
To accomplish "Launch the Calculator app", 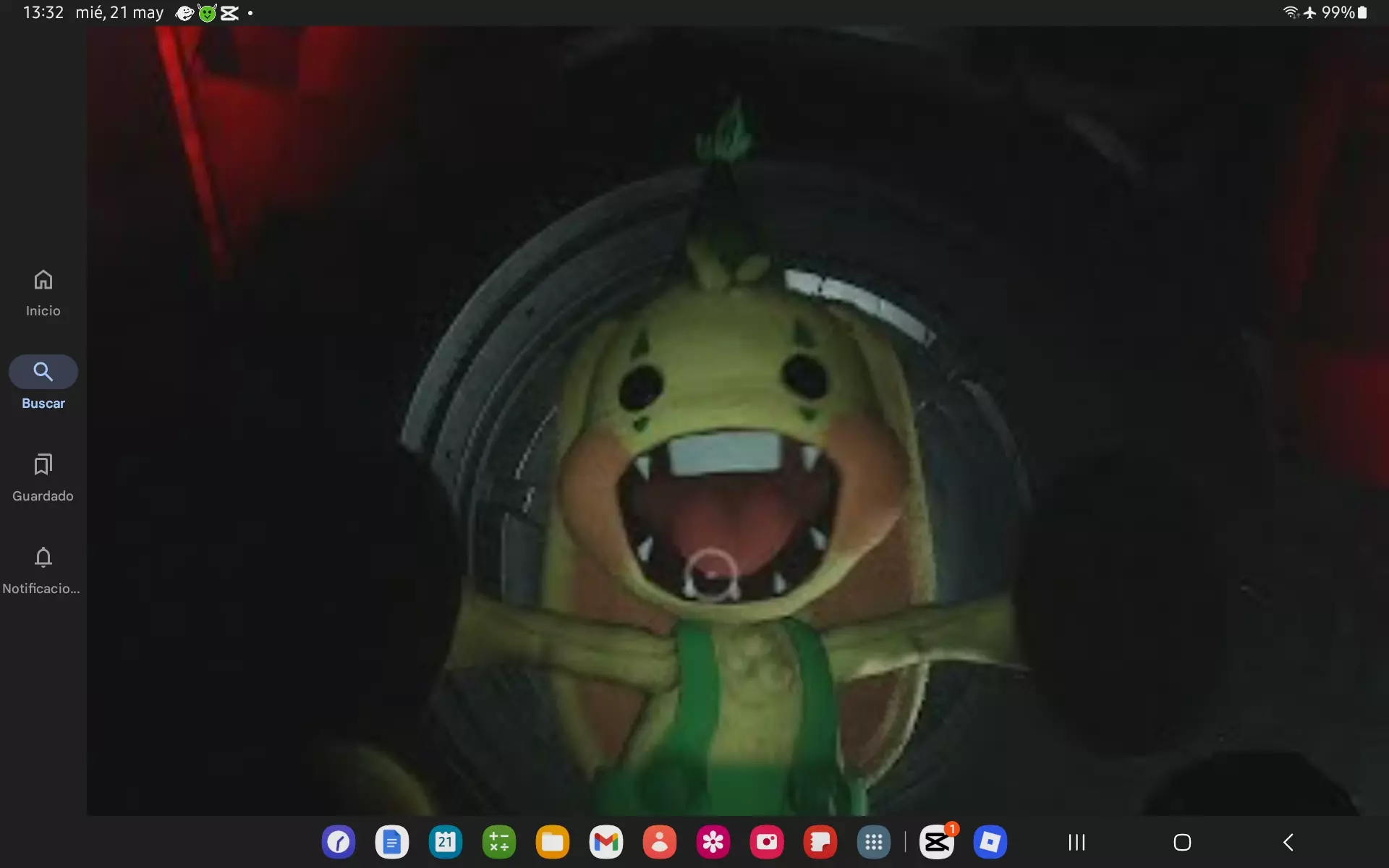I will click(499, 842).
